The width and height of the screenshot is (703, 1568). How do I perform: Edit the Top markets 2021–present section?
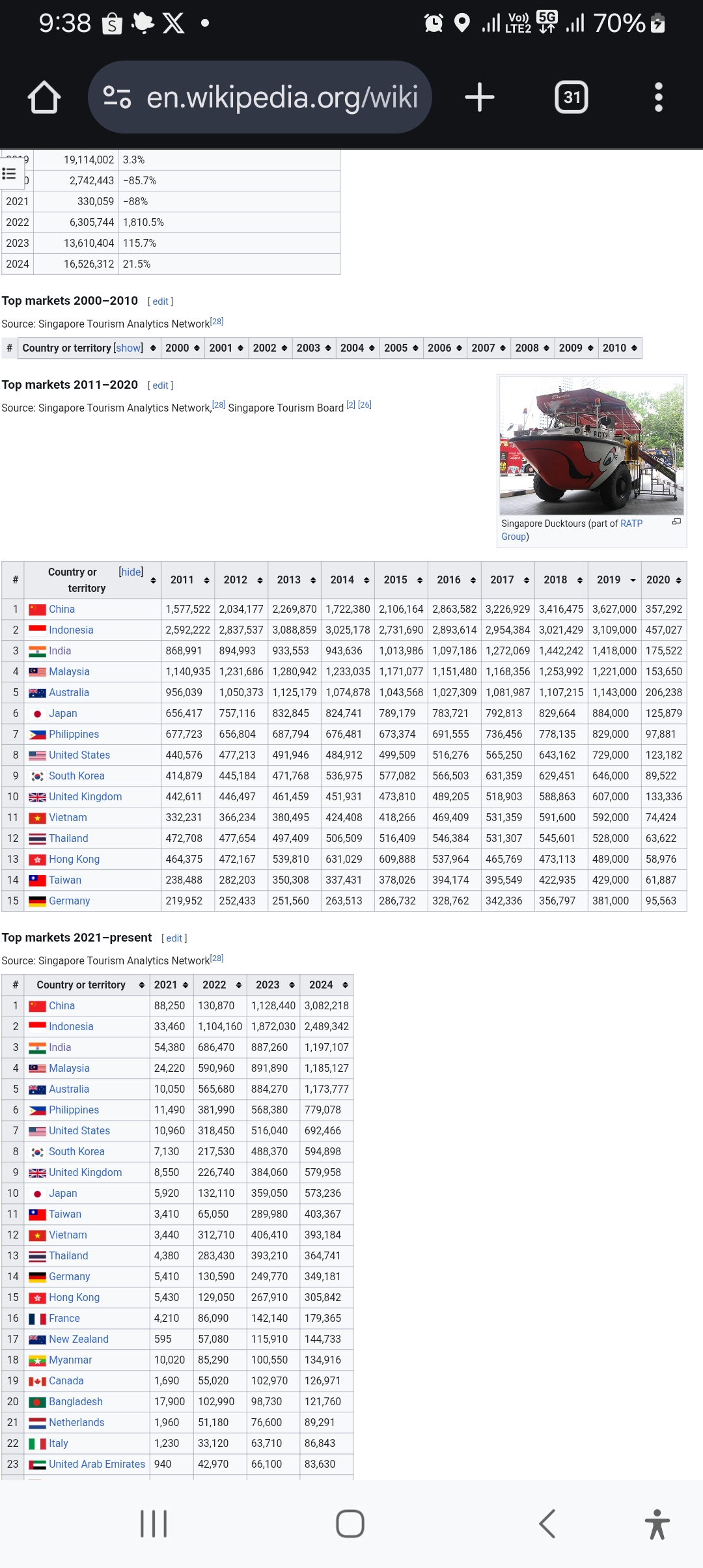[174, 938]
